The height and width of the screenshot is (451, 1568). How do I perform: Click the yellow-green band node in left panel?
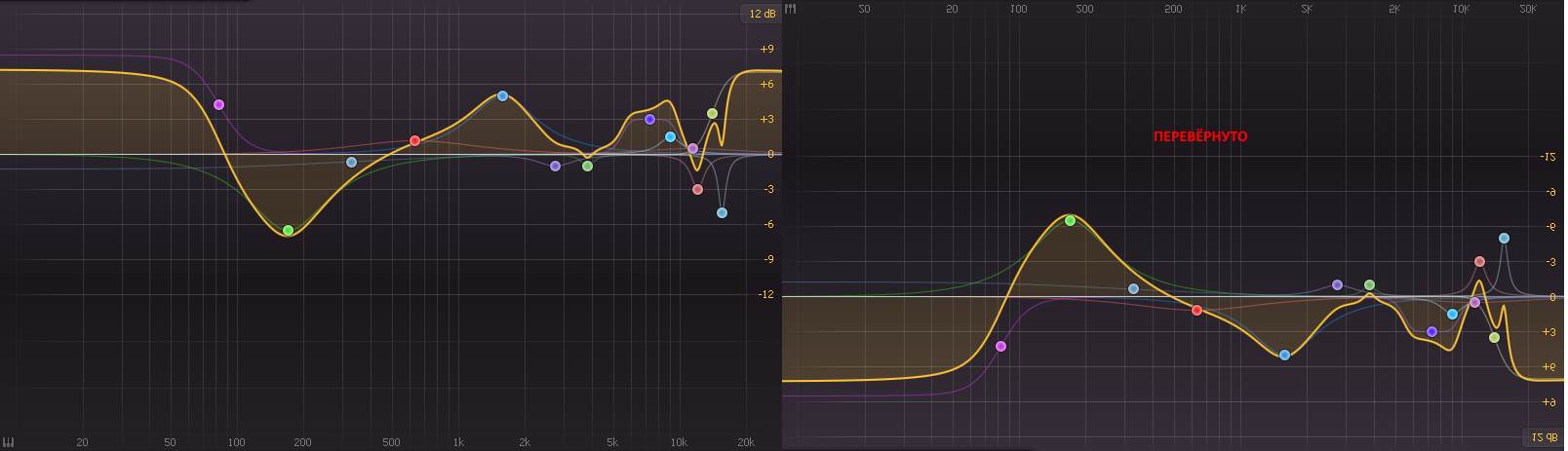point(713,114)
